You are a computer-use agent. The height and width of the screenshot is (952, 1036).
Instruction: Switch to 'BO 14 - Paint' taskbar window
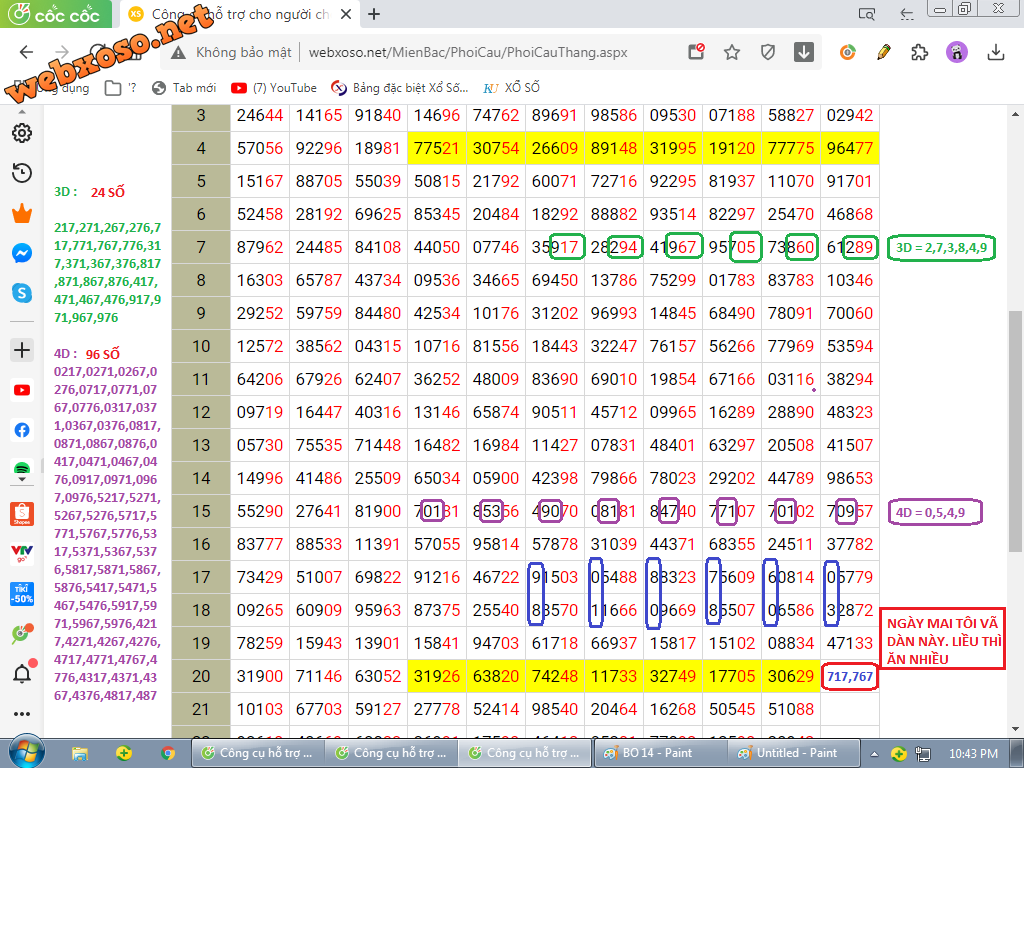[x=659, y=753]
